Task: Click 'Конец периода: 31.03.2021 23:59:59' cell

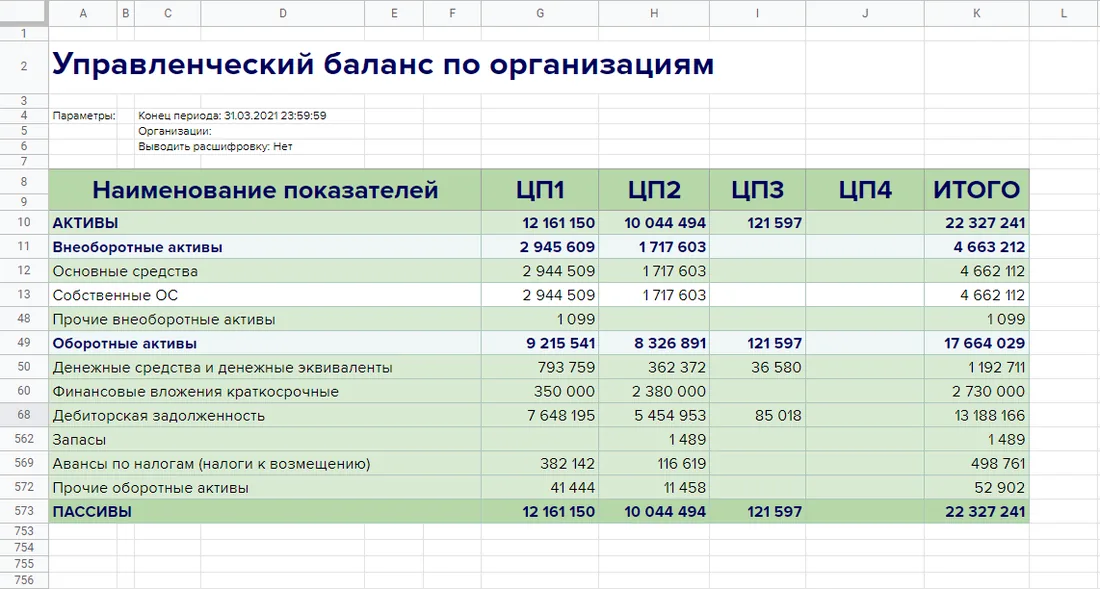Action: coord(232,116)
